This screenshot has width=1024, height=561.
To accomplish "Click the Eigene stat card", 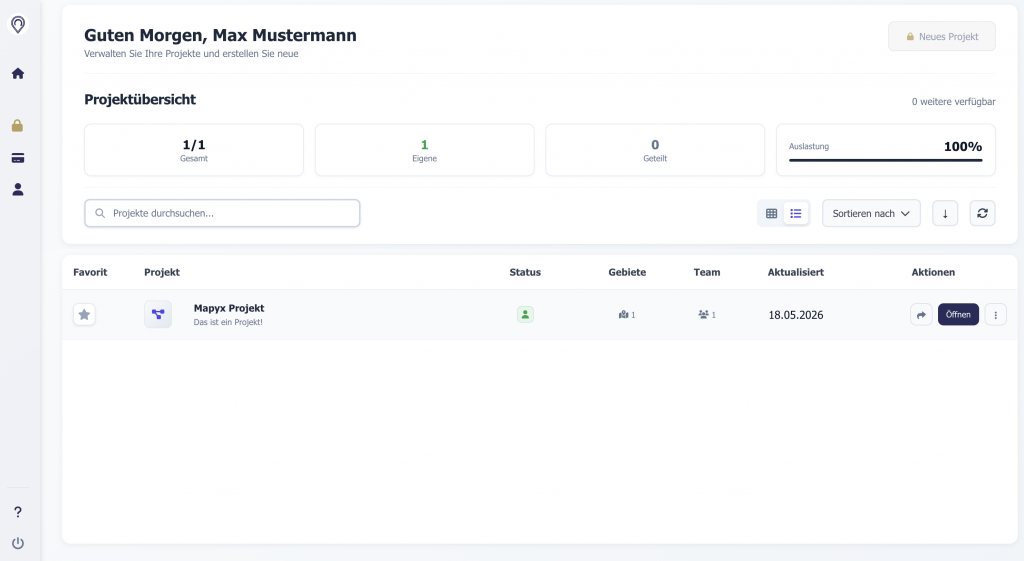I will (x=424, y=150).
